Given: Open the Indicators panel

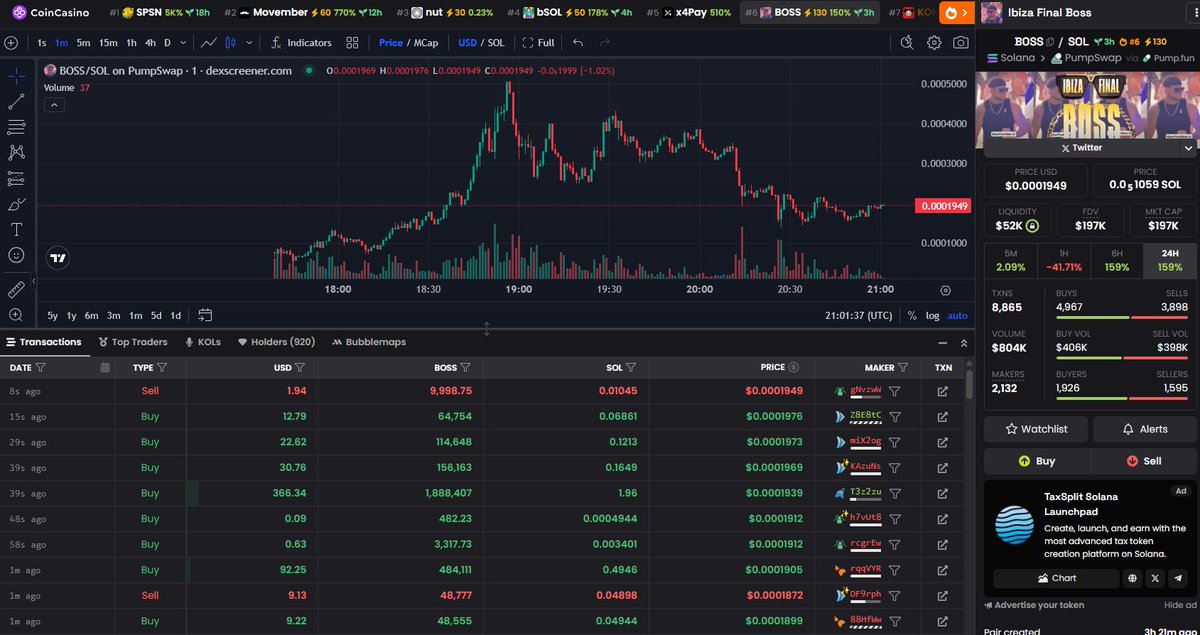Looking at the screenshot, I should point(301,43).
